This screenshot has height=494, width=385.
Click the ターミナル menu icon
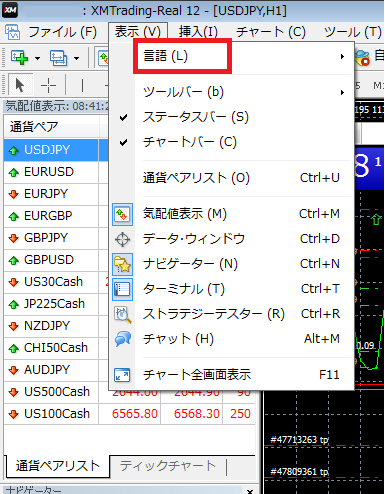[122, 289]
